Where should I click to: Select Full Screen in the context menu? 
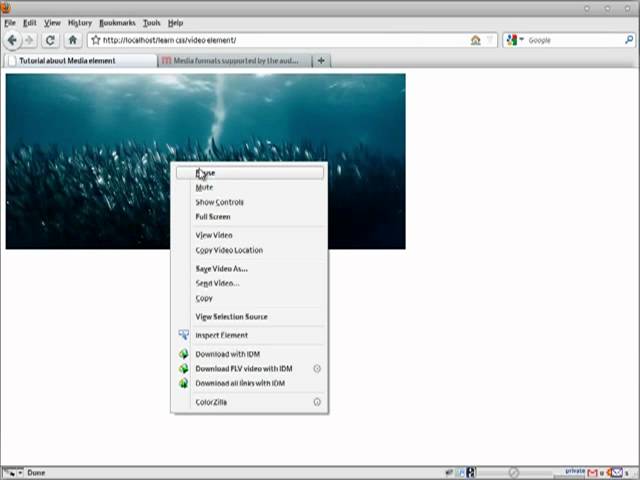[250, 217]
